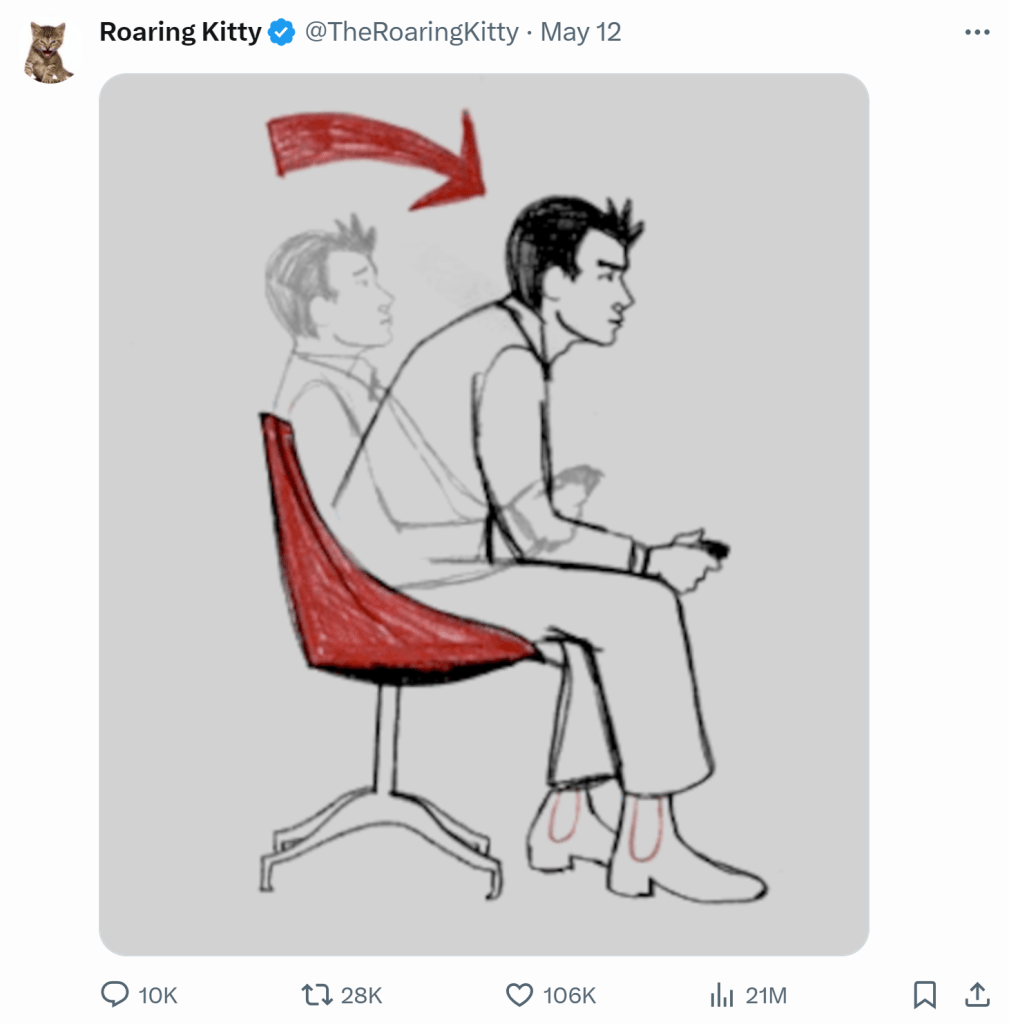Click the blue verified badge
Screen dimensions: 1009x1024
[282, 33]
